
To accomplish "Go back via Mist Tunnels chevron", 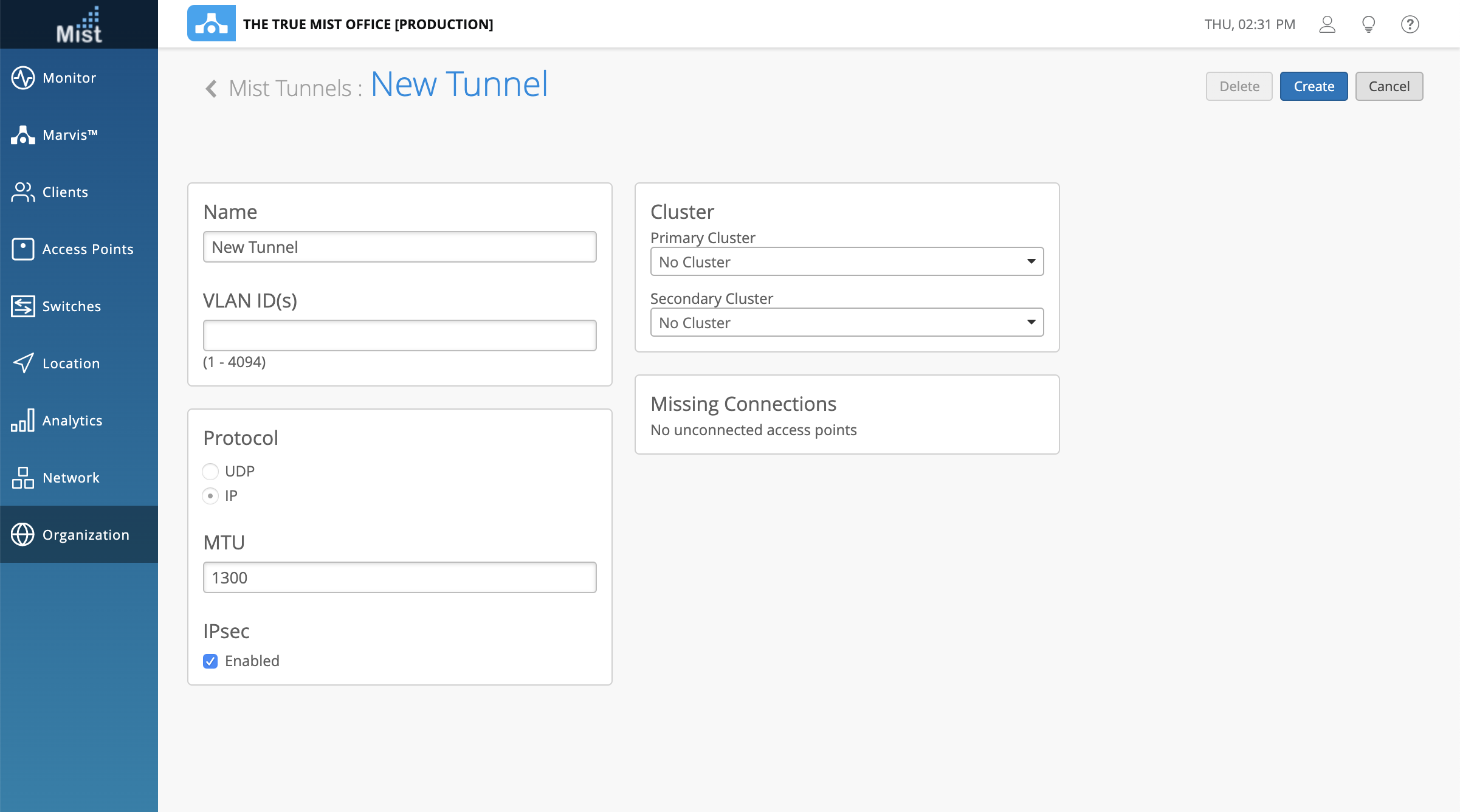I will point(211,89).
